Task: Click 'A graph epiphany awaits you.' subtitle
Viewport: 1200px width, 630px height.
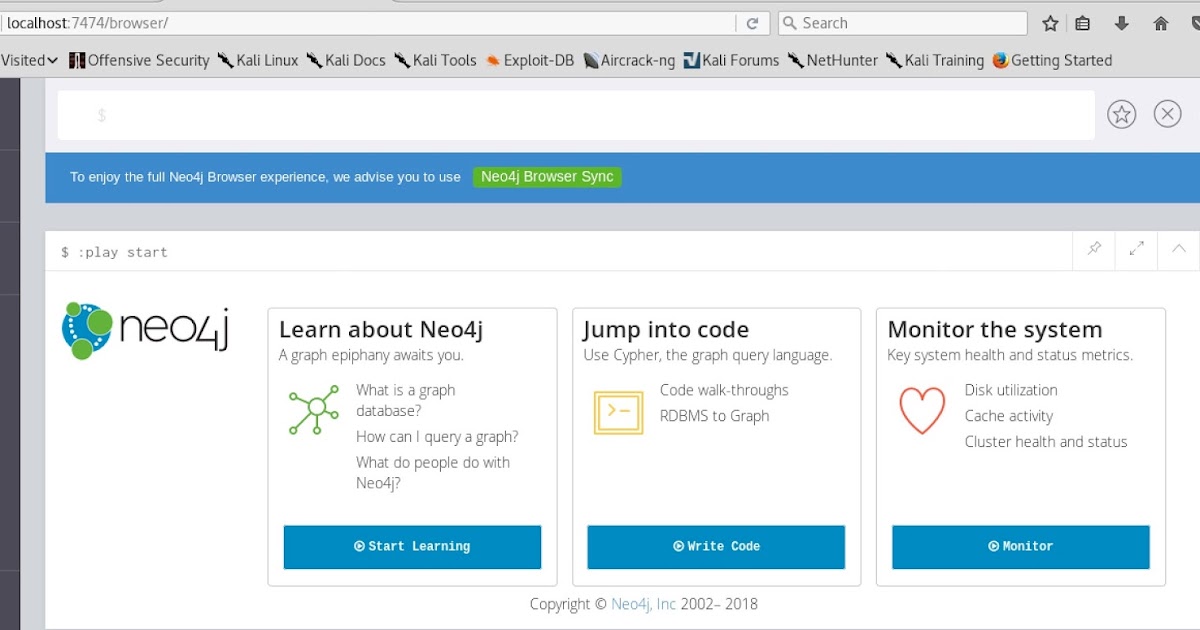Action: click(371, 355)
